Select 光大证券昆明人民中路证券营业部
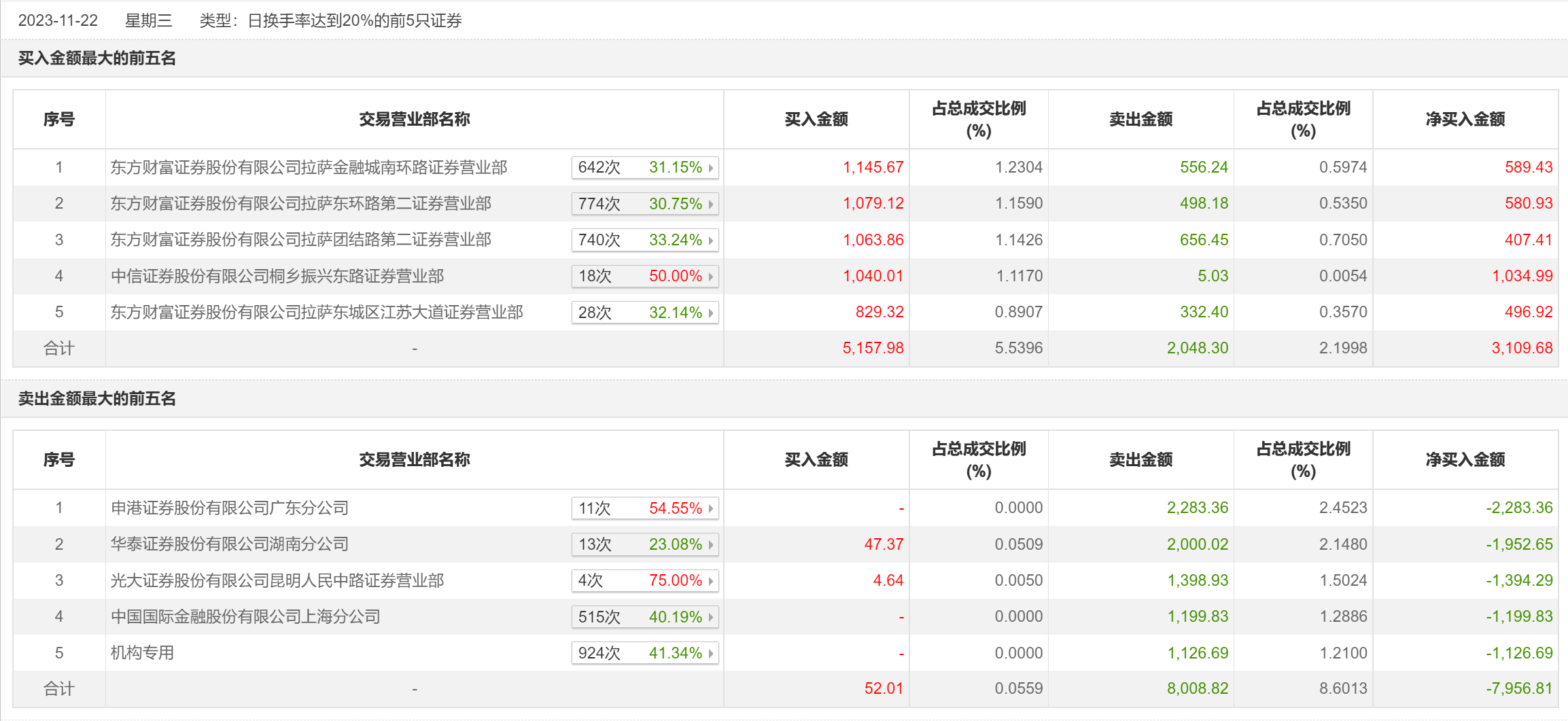The height and width of the screenshot is (721, 1568). click(277, 580)
